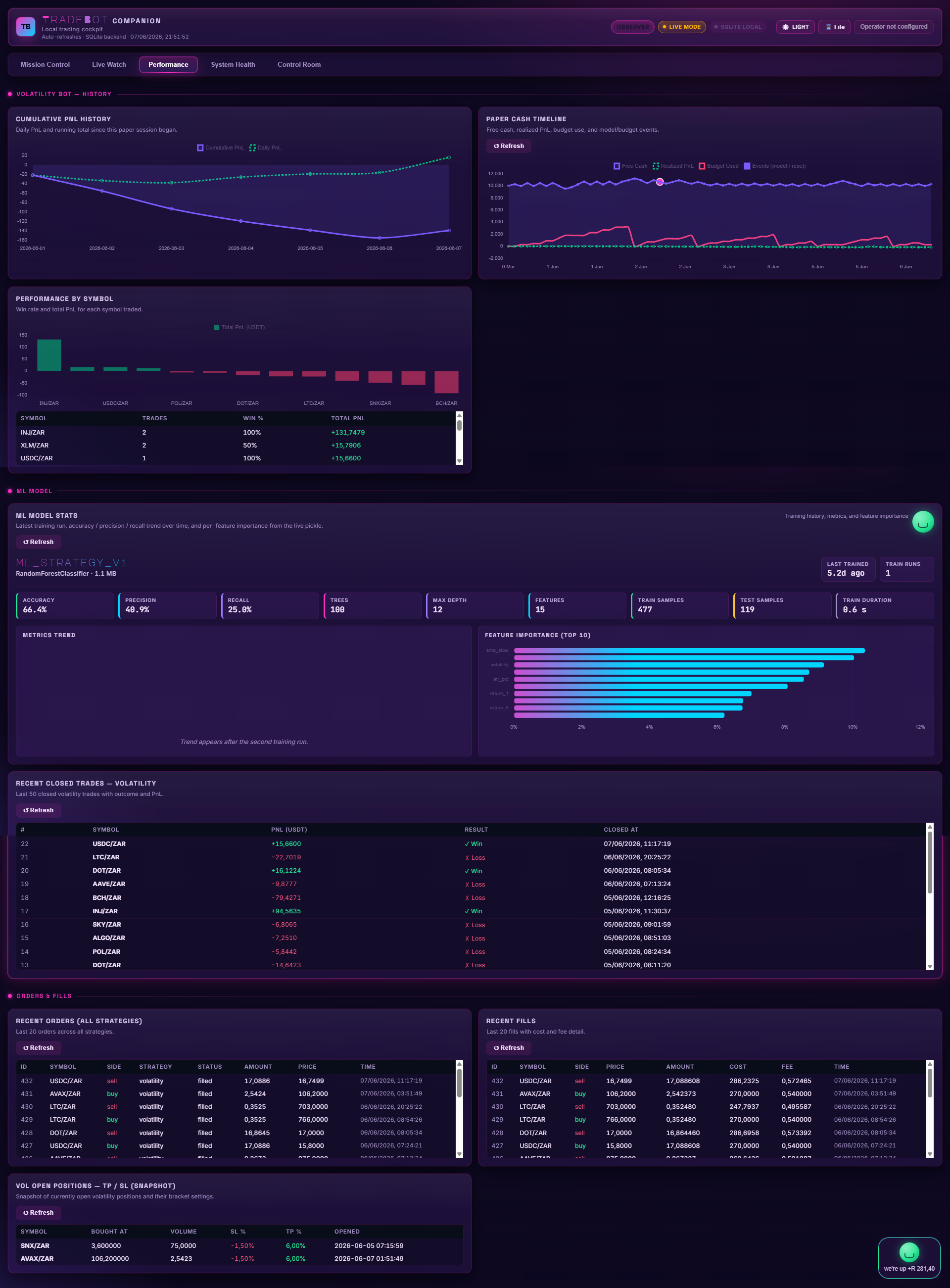Click the TB logo icon
This screenshot has height=1288, width=950.
pyautogui.click(x=26, y=26)
